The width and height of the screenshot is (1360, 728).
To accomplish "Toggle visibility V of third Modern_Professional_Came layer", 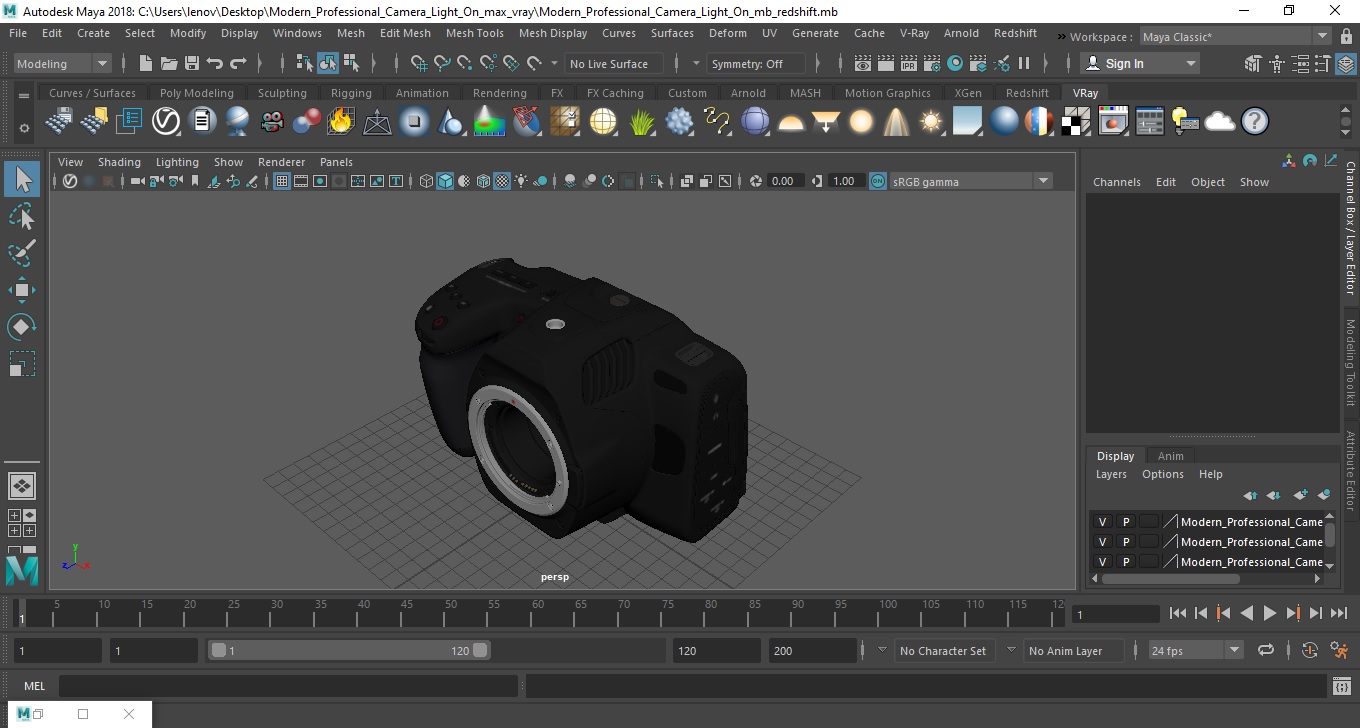I will 1102,561.
